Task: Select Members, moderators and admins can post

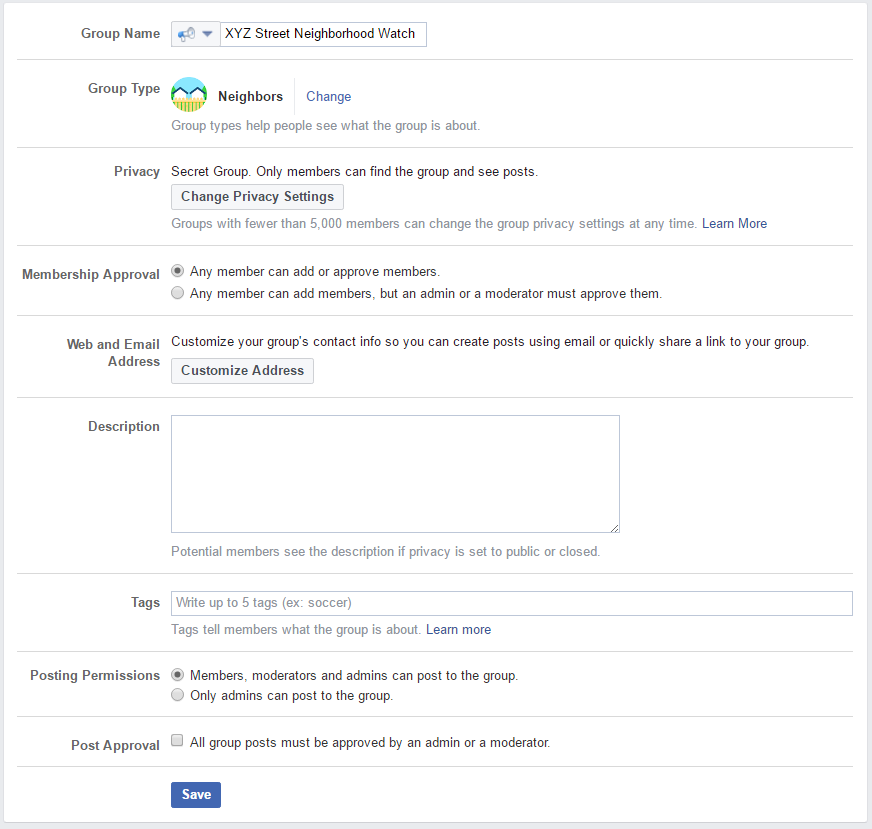Action: (177, 674)
